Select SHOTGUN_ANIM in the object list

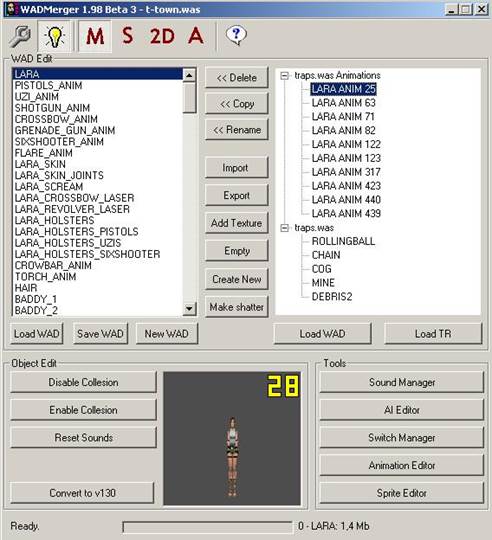pos(98,108)
